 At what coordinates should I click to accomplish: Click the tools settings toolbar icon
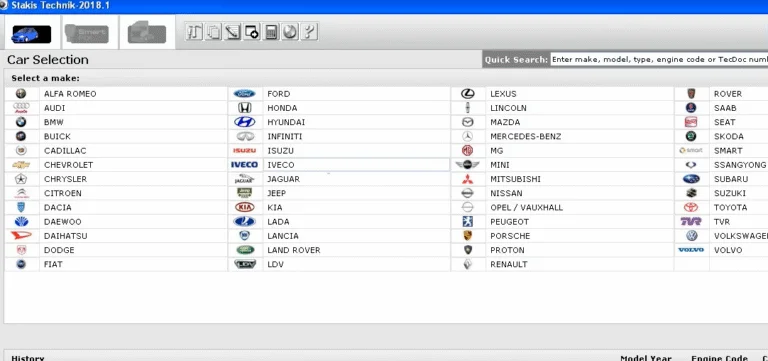[x=194, y=32]
